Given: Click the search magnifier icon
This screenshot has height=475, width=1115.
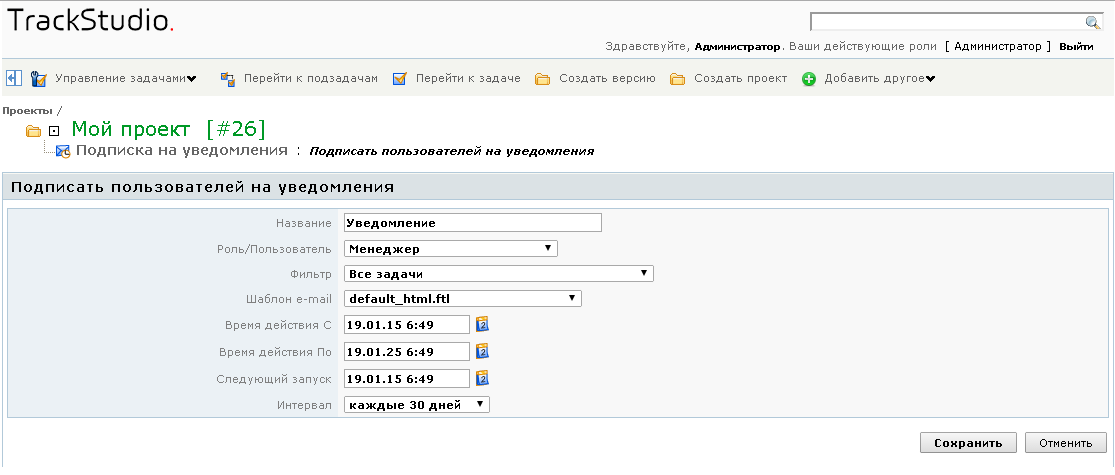Looking at the screenshot, I should coord(1092,22).
